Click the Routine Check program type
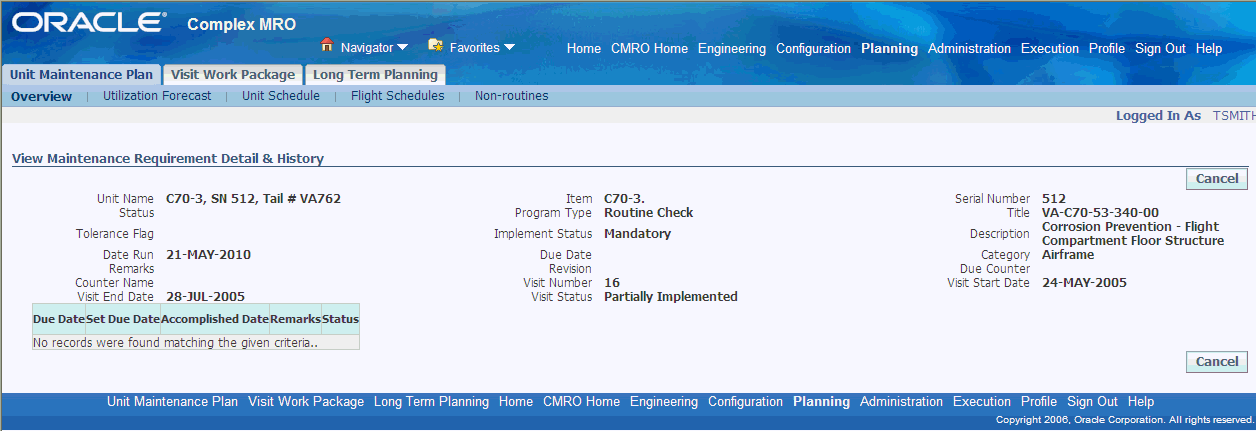The width and height of the screenshot is (1256, 431). coord(649,213)
